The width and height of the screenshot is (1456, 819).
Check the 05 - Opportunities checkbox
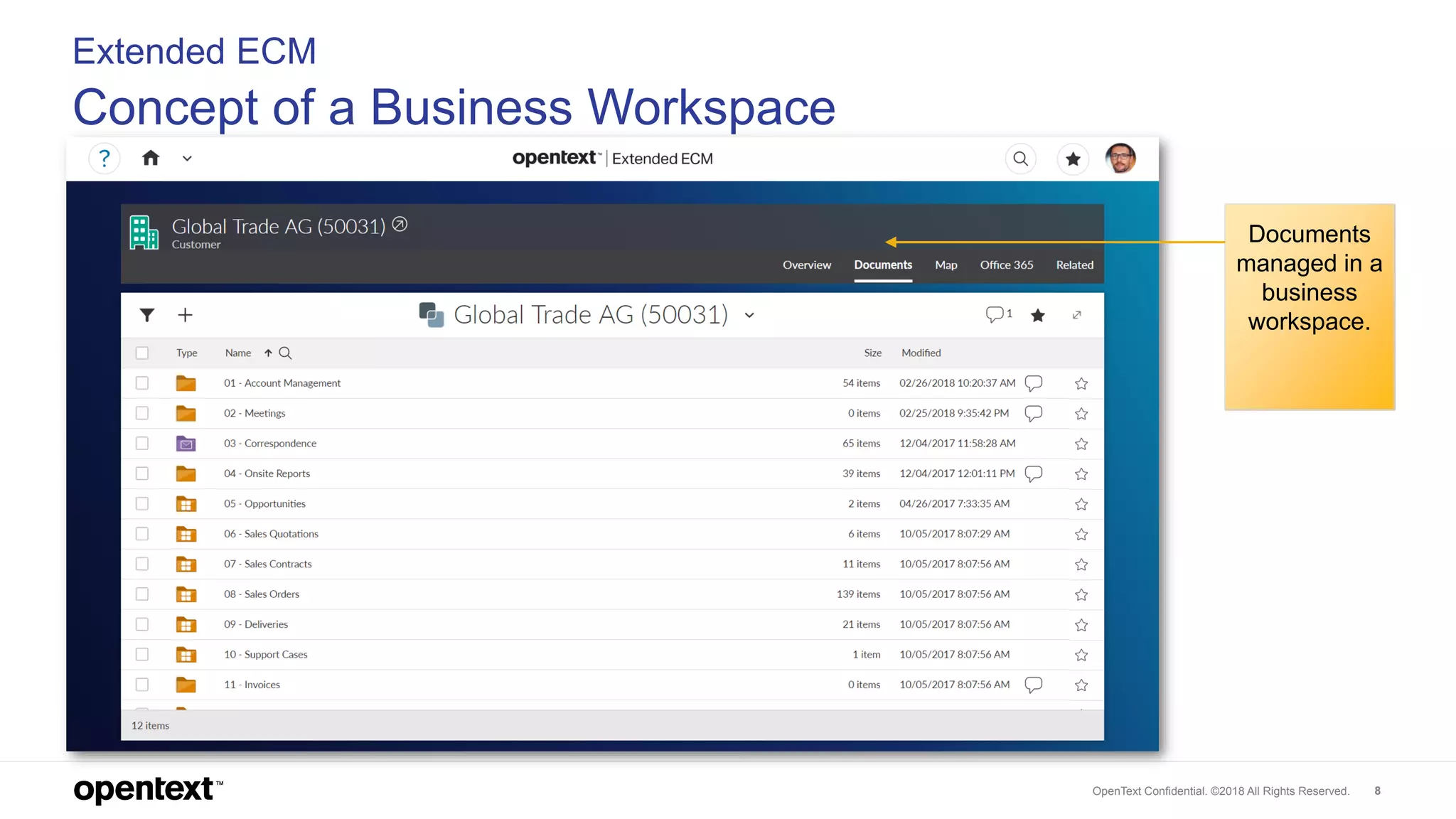coord(142,504)
